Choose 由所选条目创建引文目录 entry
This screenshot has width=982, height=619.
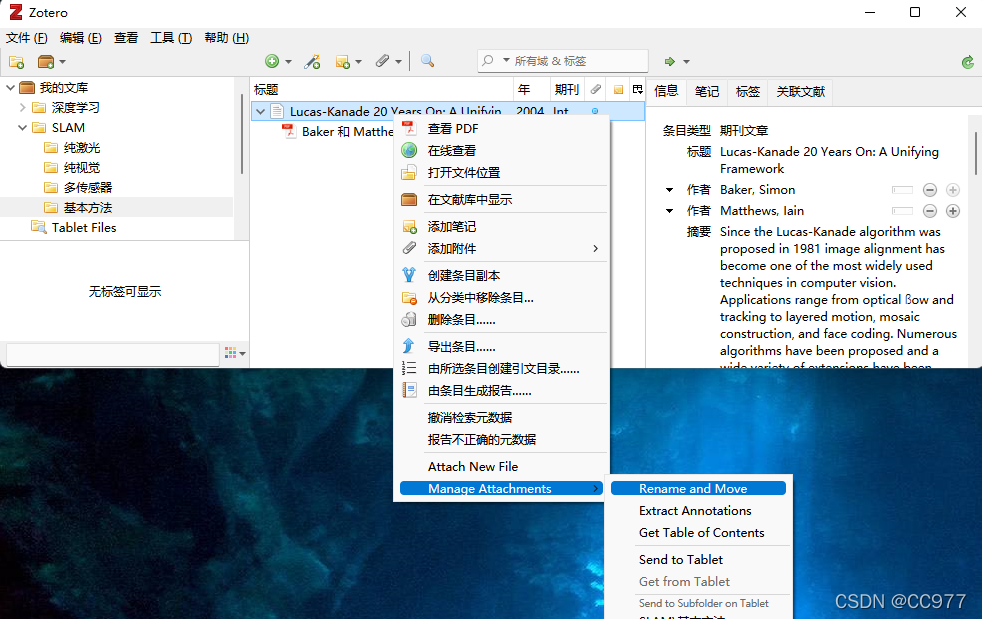point(504,368)
